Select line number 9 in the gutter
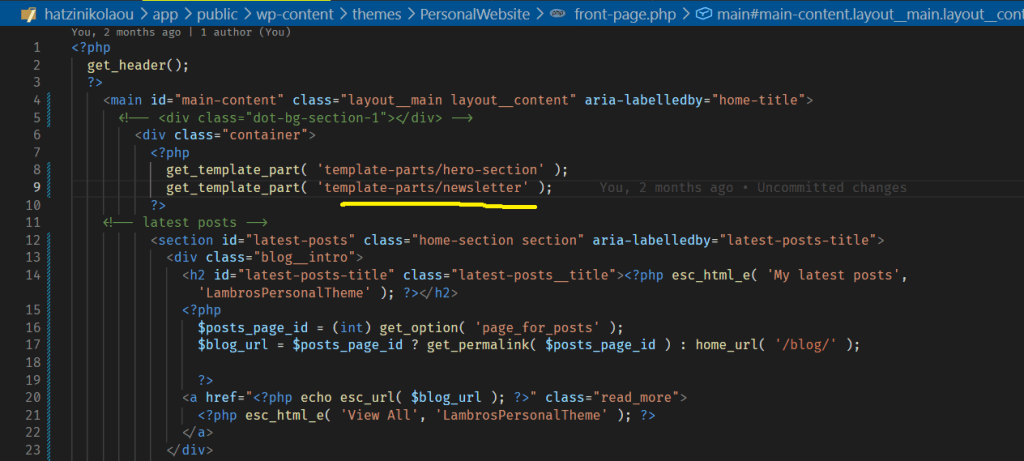The image size is (1024, 461). point(36,187)
